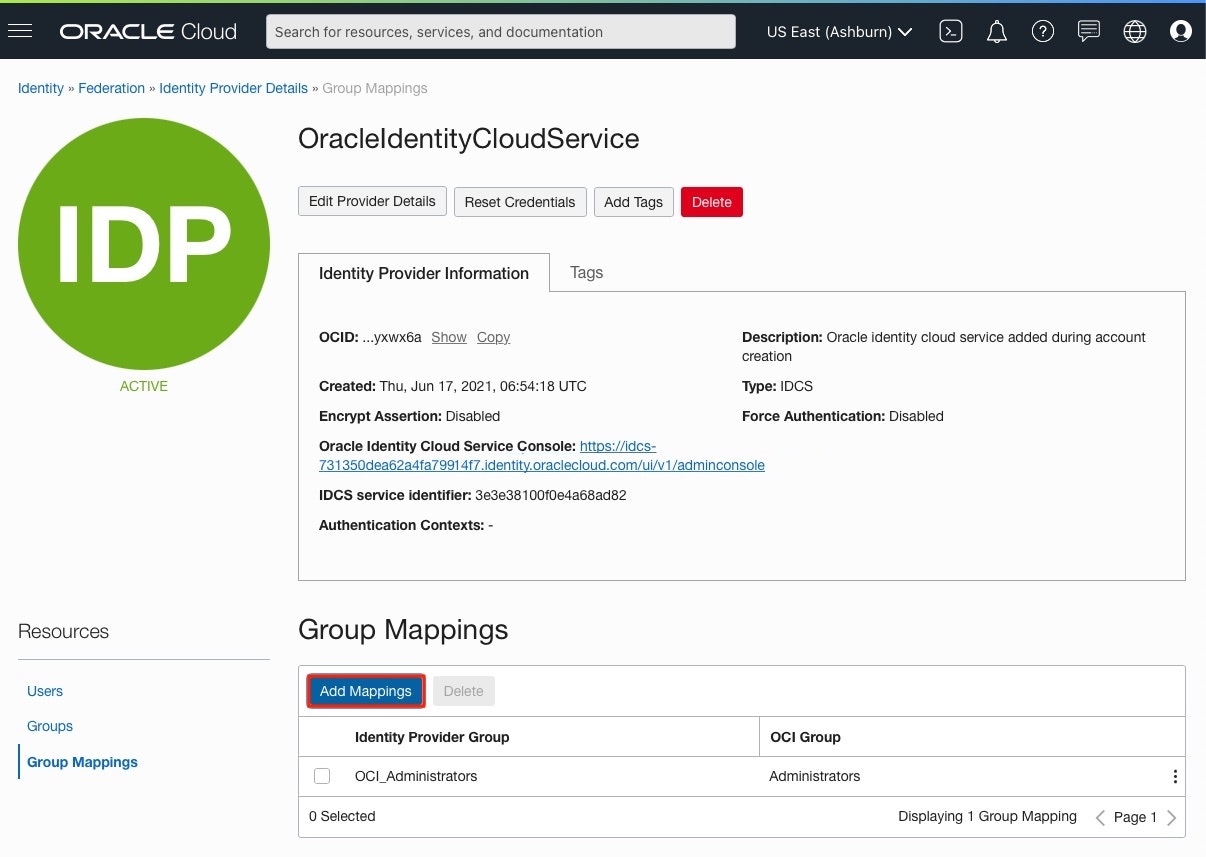This screenshot has width=1206, height=857.
Task: Open the US East (Ashburn) region dropdown
Action: (839, 31)
